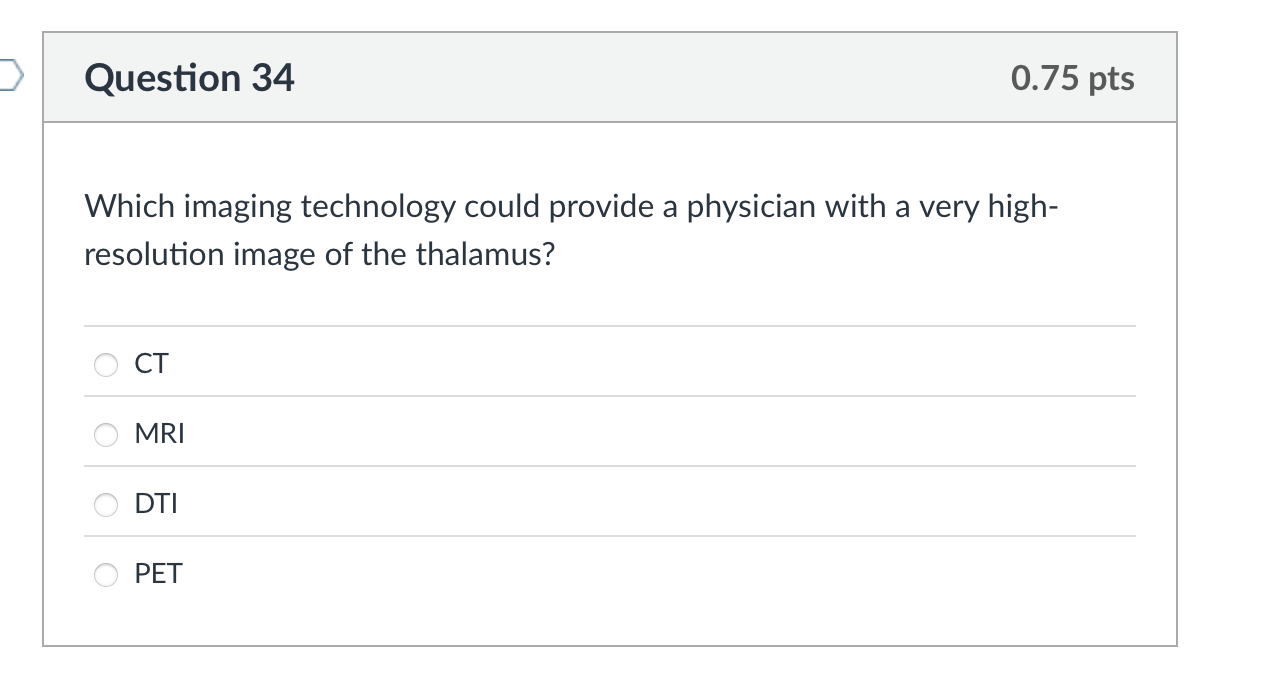Select the PET radio button
The height and width of the screenshot is (682, 1288).
click(106, 574)
